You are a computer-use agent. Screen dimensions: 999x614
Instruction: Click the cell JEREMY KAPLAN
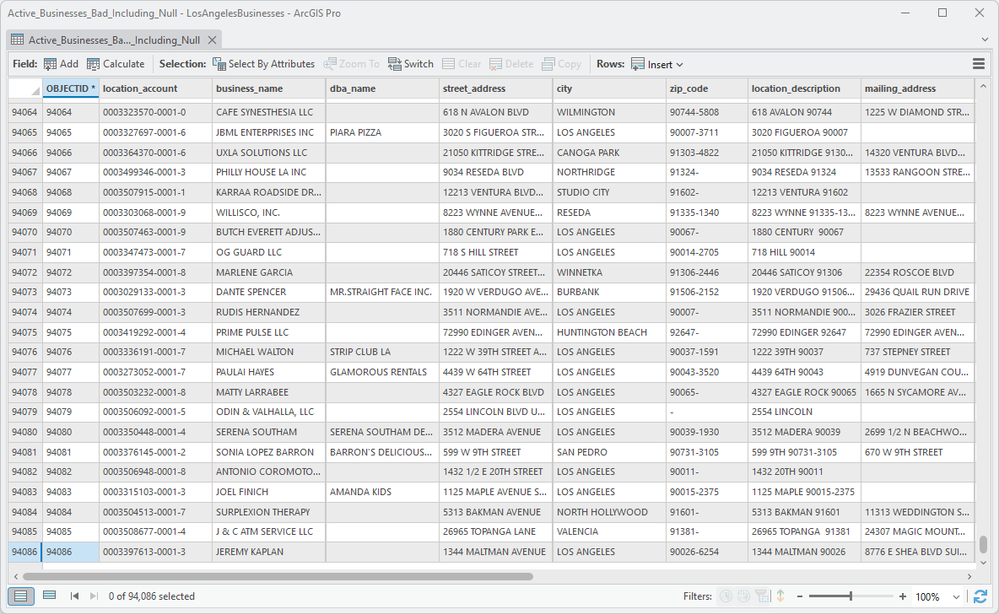coord(269,552)
